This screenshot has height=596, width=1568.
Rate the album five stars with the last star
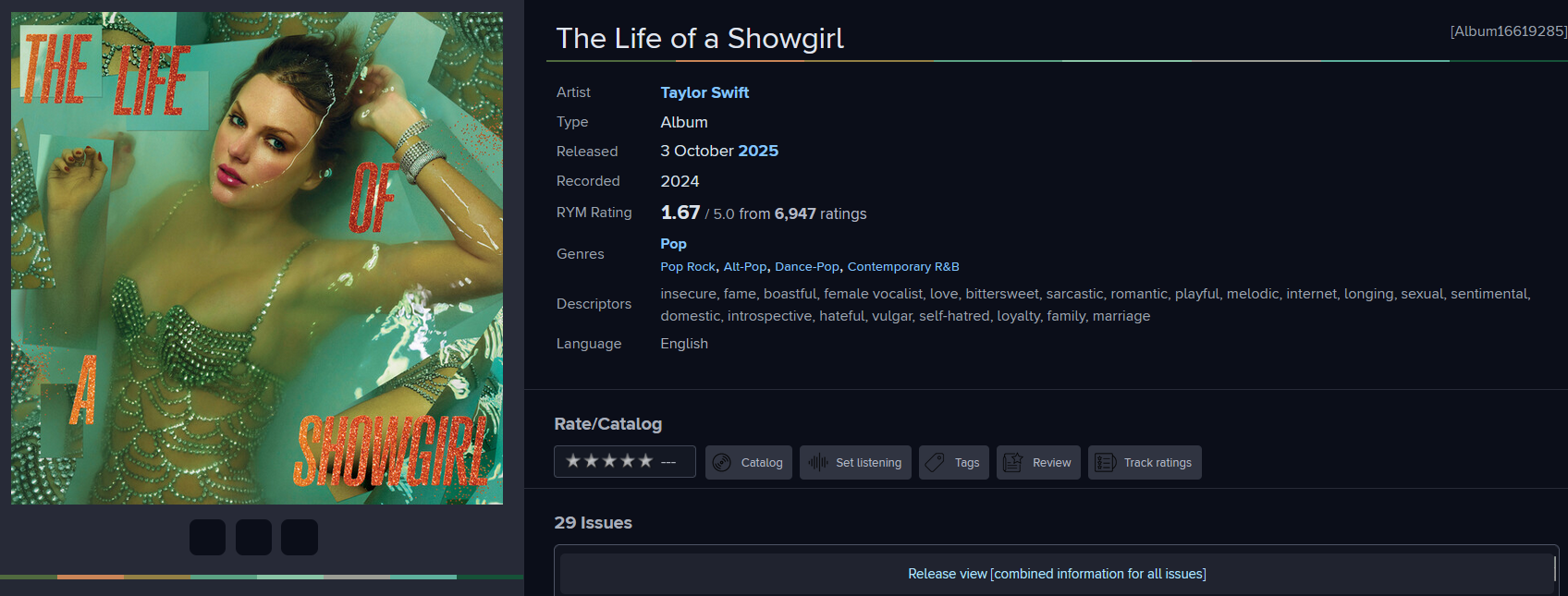pyautogui.click(x=645, y=461)
